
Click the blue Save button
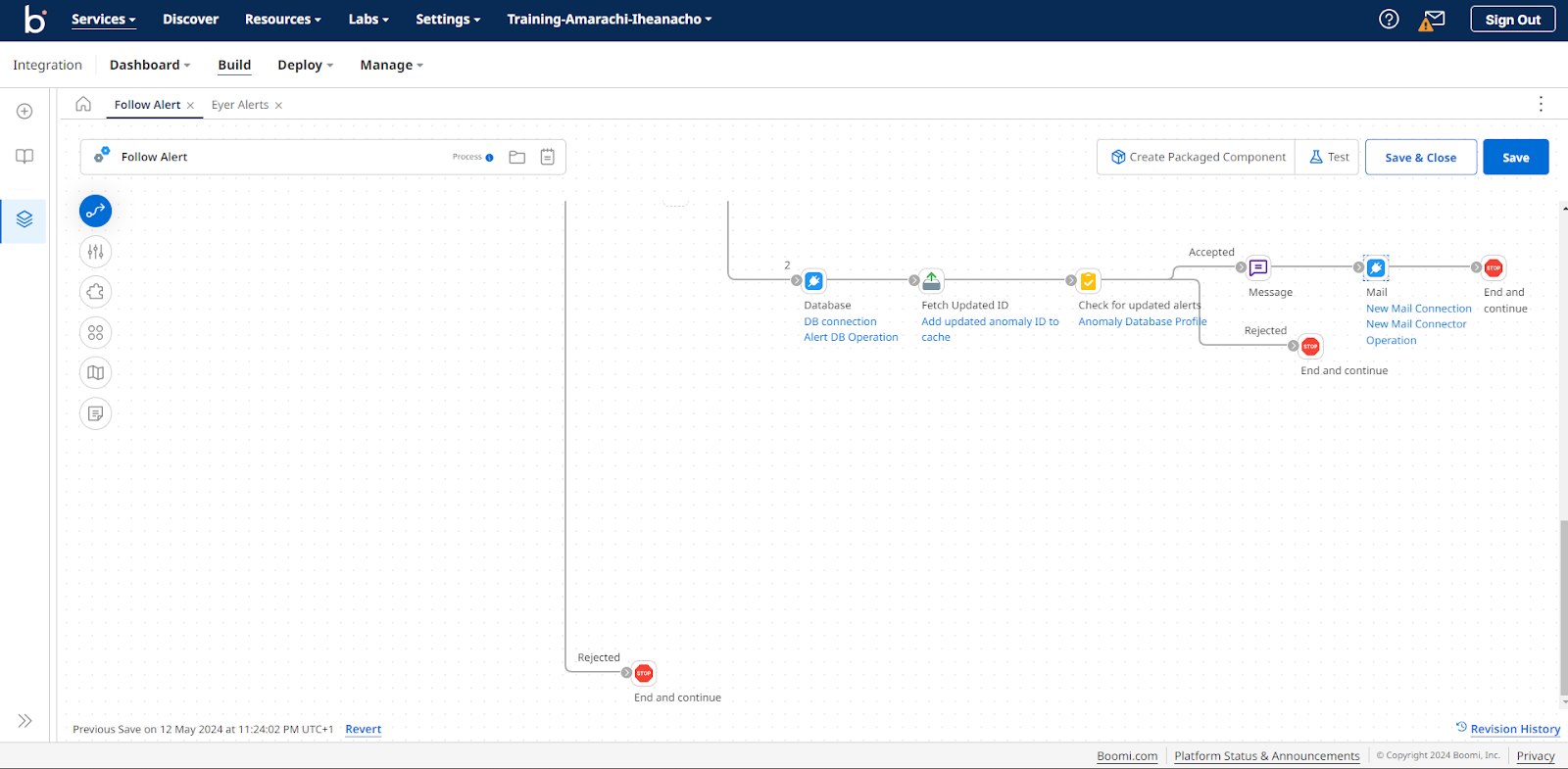[x=1515, y=157]
